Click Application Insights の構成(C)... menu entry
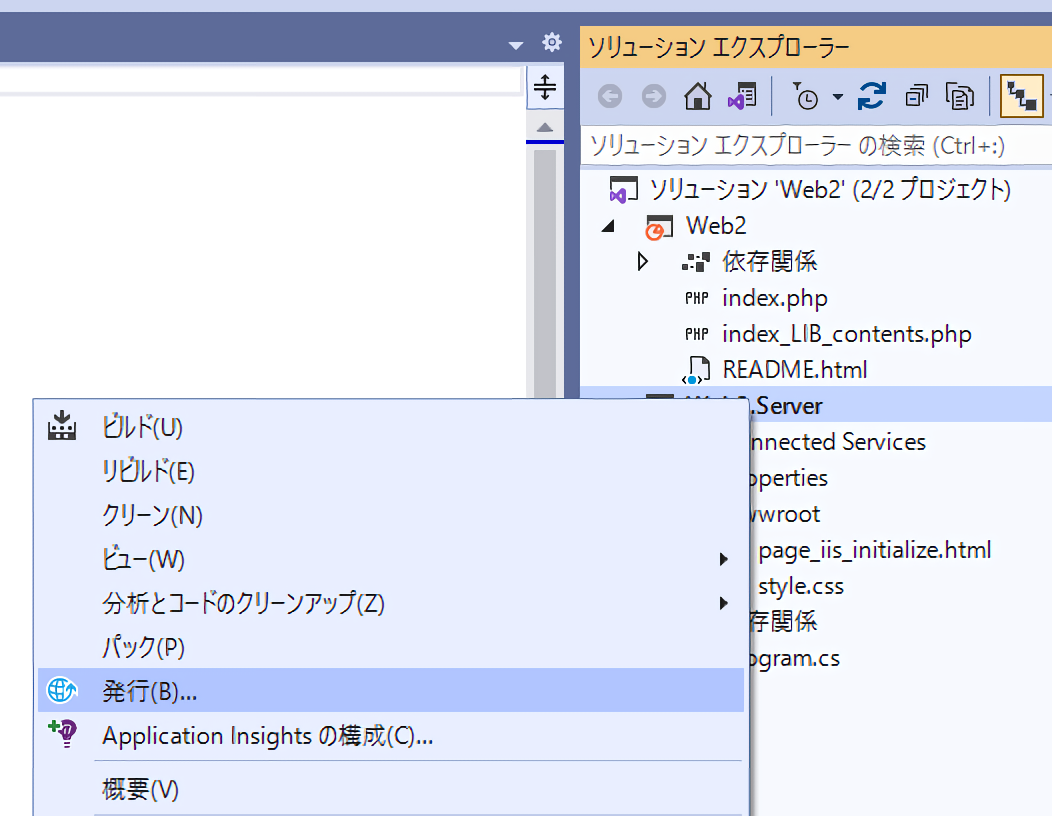The height and width of the screenshot is (816, 1052). coord(267,736)
